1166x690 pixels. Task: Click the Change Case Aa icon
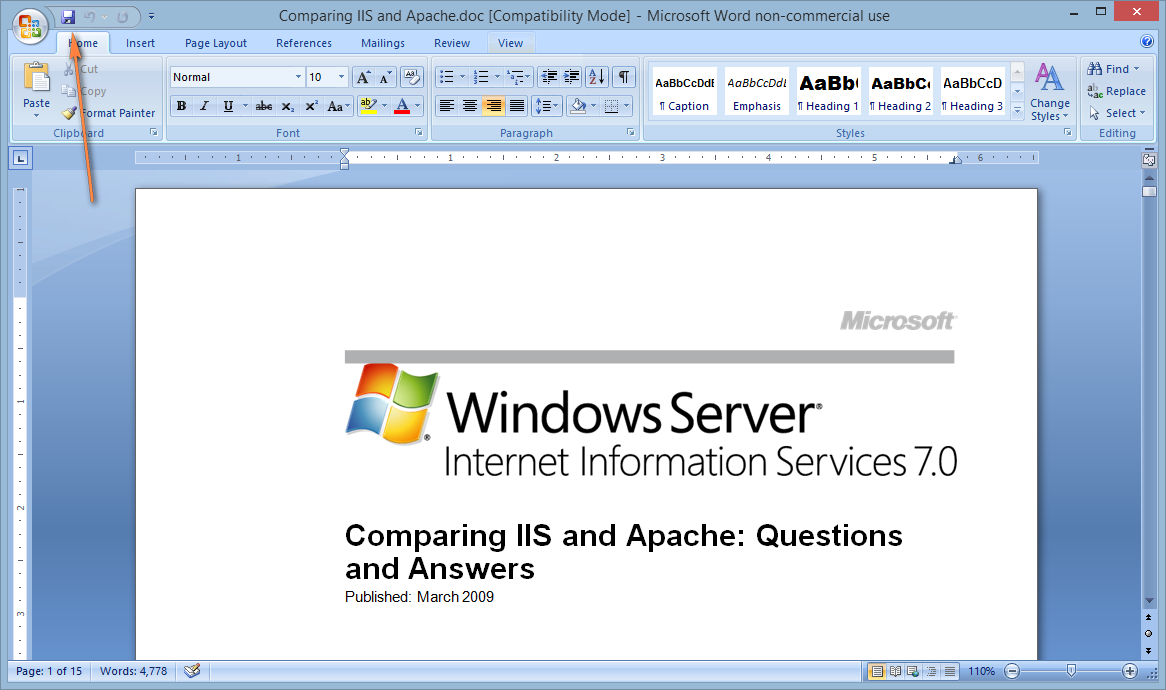337,106
